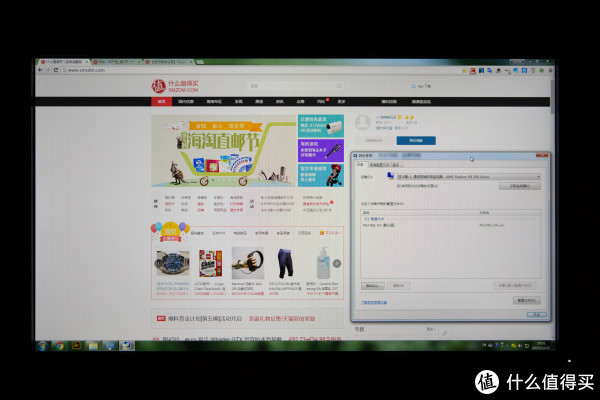The height and width of the screenshot is (400, 600).
Task: Click the Profiles button at dialog bottom right
Action: [527, 300]
